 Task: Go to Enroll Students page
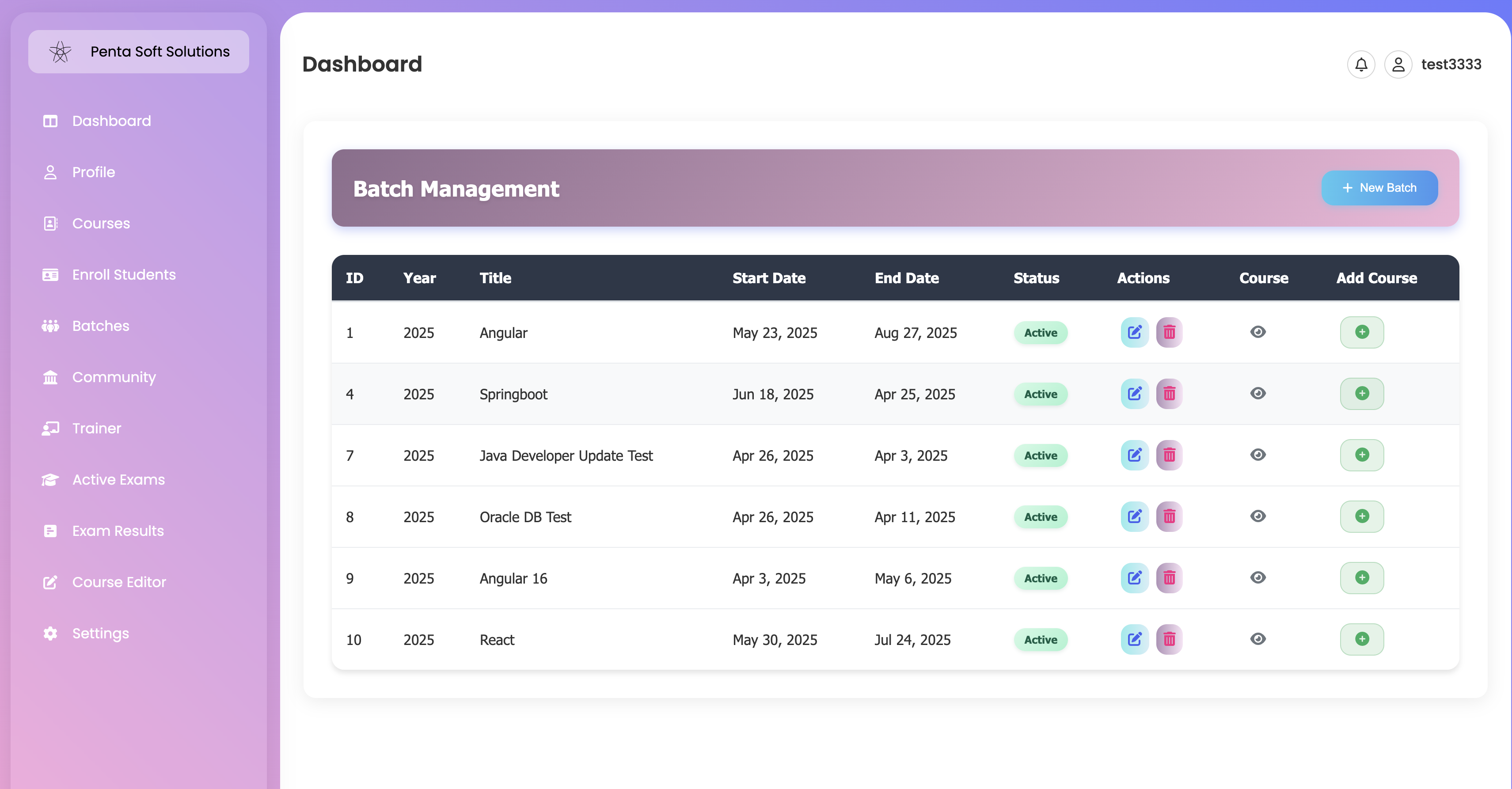click(x=123, y=275)
